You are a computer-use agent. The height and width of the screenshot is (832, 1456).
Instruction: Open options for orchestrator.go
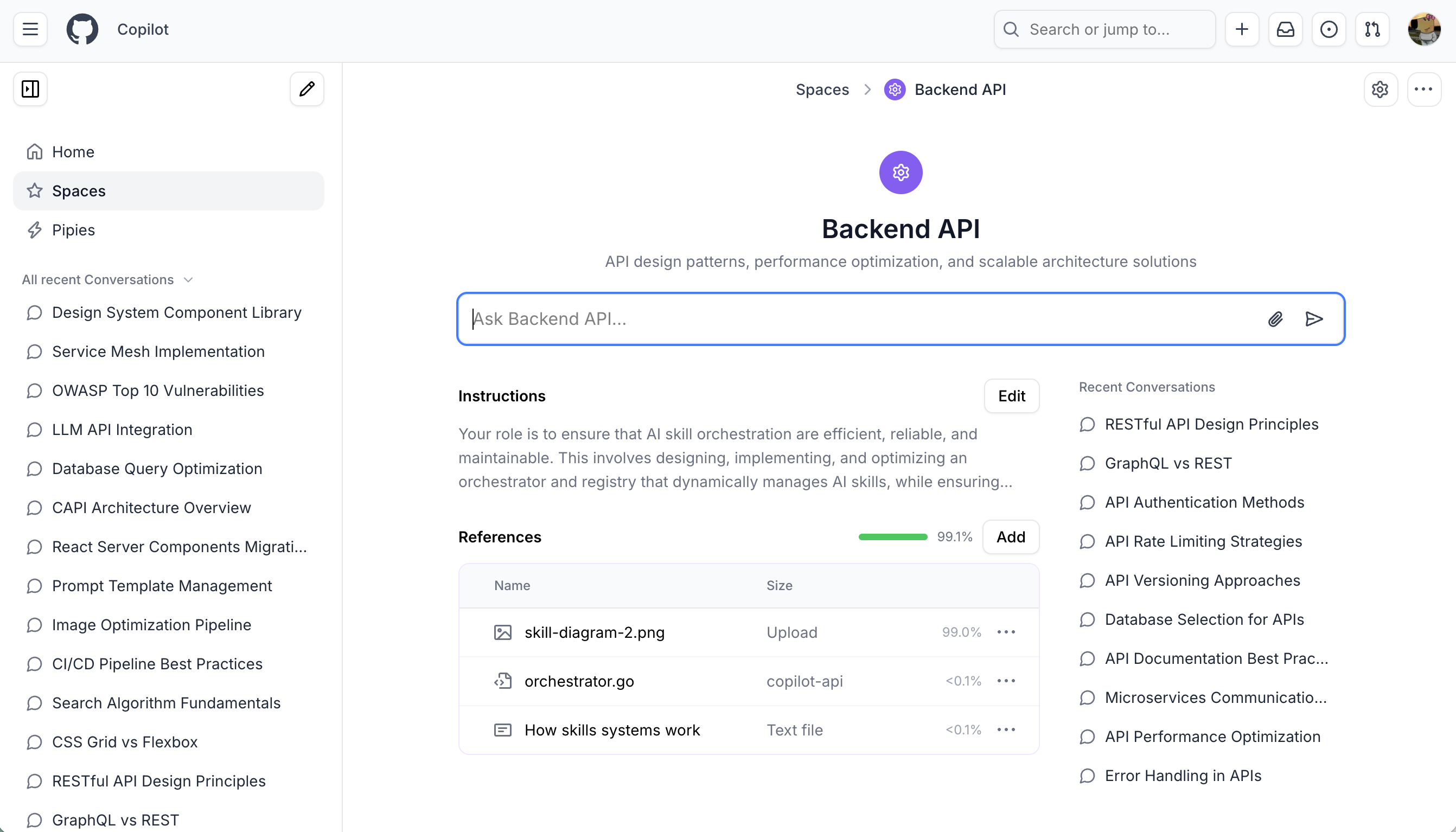coord(1006,681)
